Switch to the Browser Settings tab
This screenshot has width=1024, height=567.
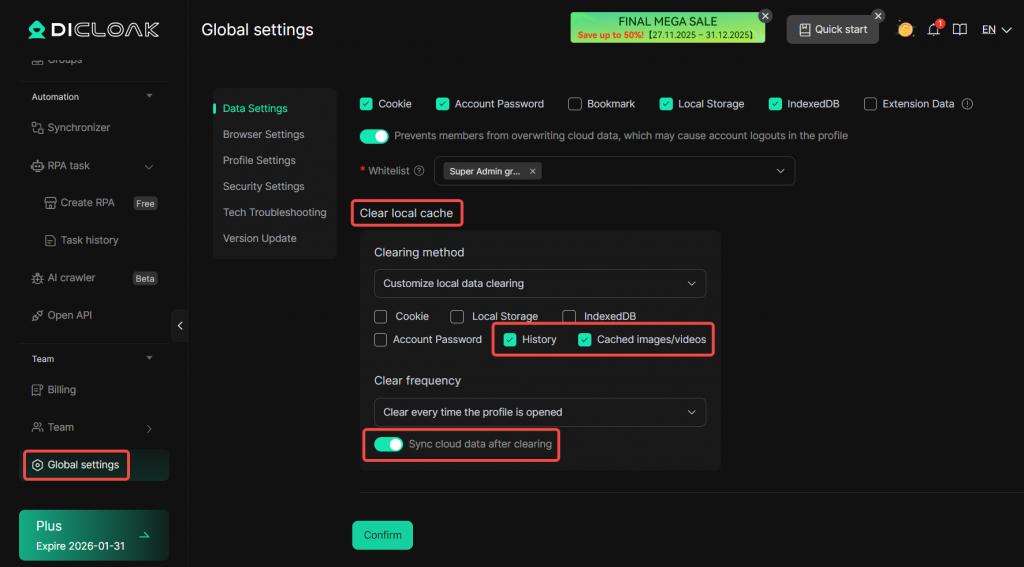coord(263,134)
